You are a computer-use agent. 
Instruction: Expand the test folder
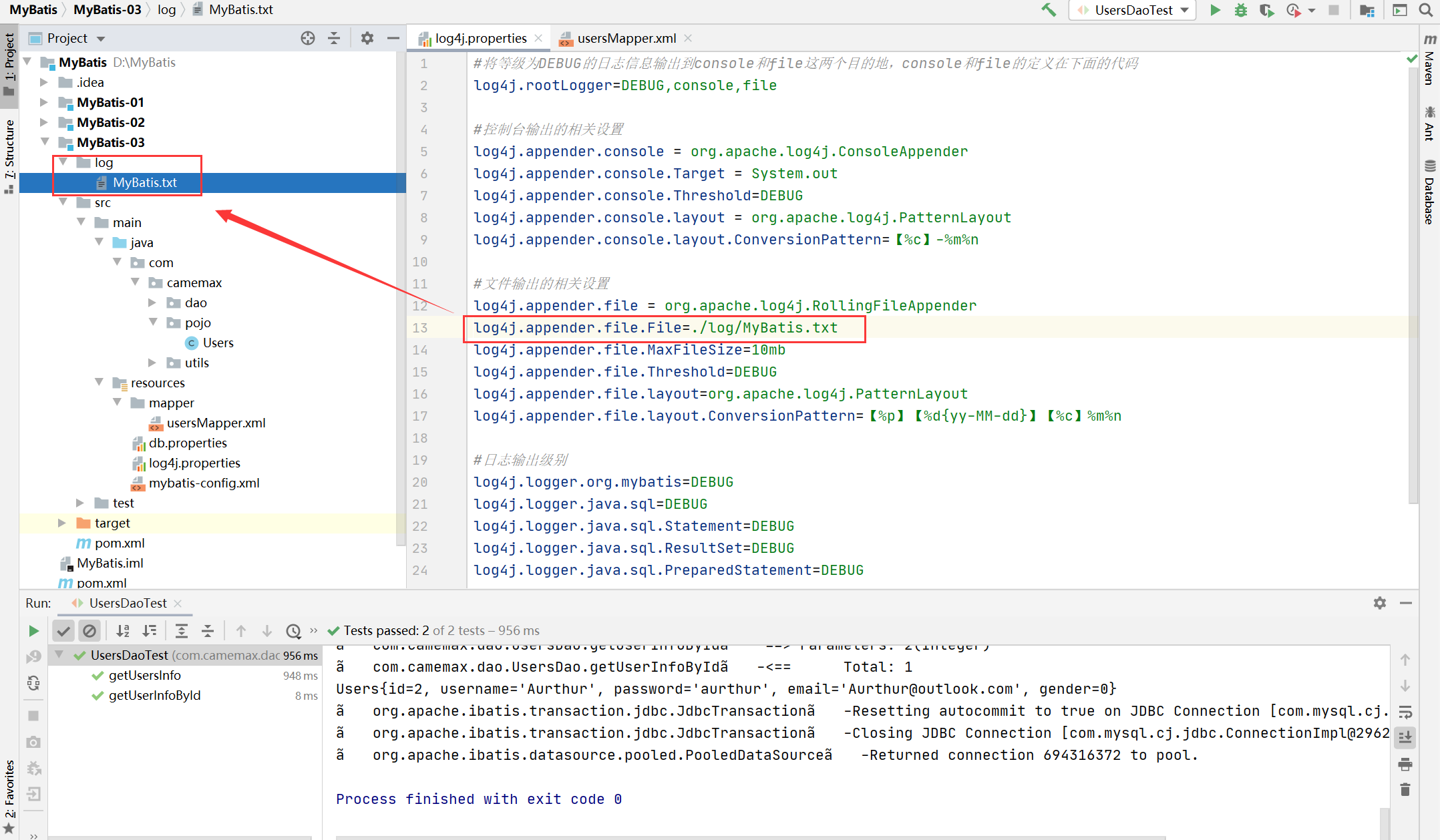pos(80,503)
